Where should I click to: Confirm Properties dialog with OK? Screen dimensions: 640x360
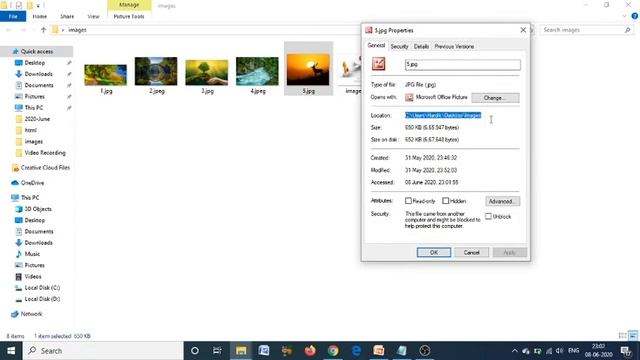[x=434, y=252]
